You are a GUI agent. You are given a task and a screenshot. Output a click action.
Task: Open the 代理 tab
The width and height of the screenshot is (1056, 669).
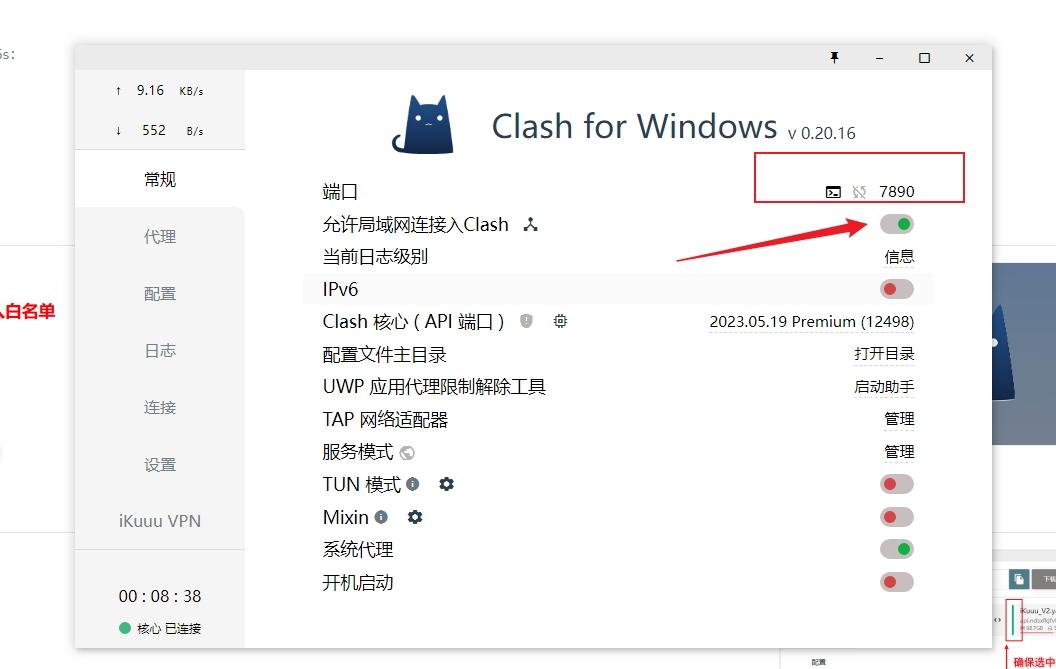pyautogui.click(x=160, y=236)
